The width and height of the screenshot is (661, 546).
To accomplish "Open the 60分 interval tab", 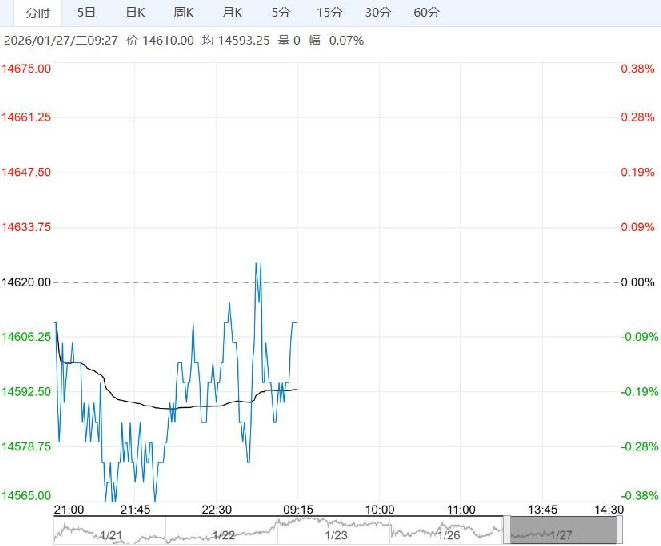I will (426, 13).
